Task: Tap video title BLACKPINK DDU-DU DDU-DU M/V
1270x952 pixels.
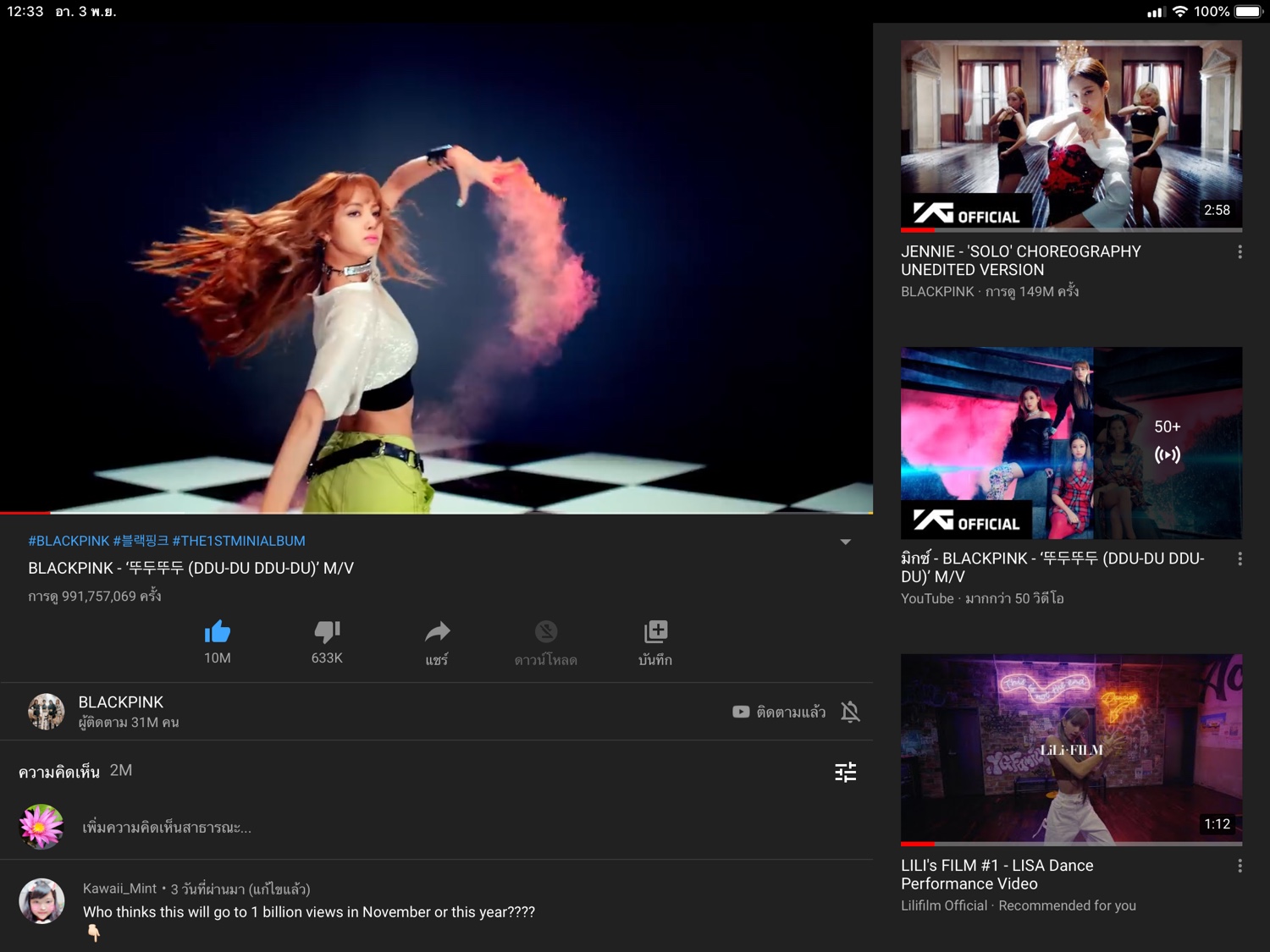Action: 191,569
